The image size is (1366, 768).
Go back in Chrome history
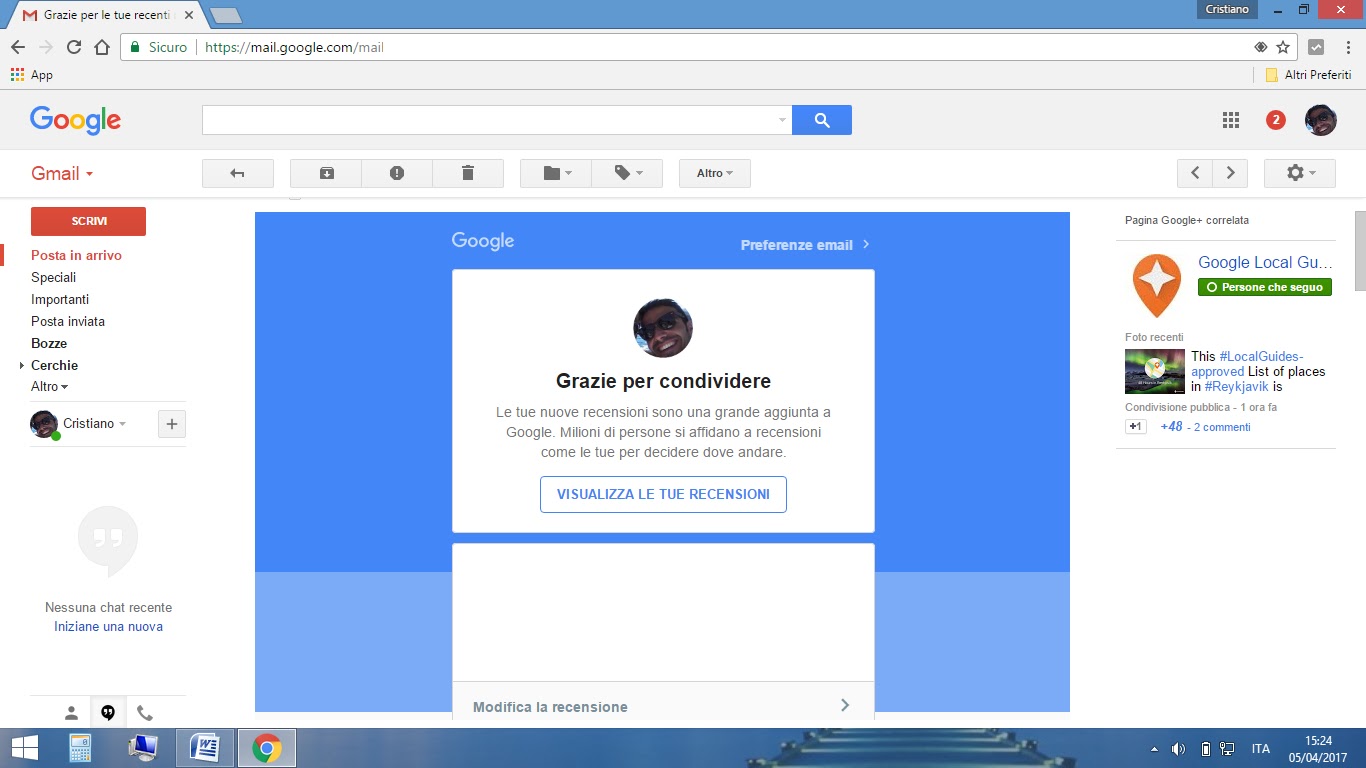pyautogui.click(x=18, y=47)
